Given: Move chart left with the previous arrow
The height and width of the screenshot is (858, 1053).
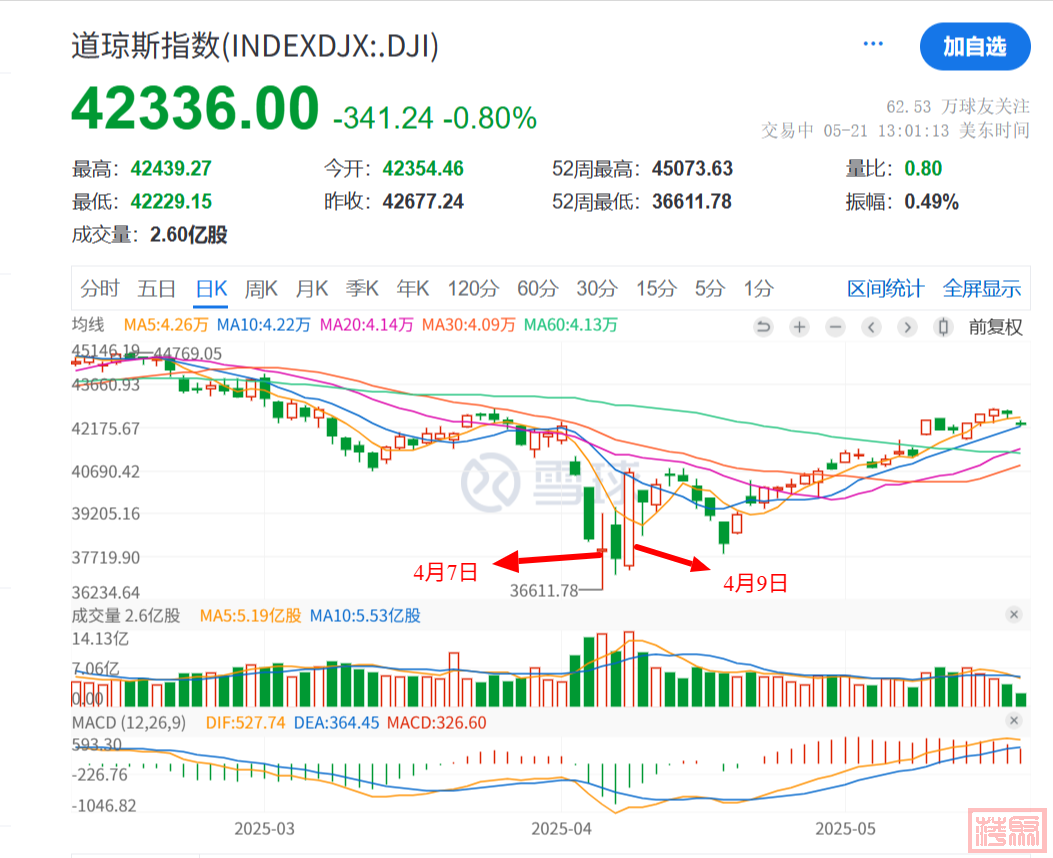Looking at the screenshot, I should click(x=872, y=328).
